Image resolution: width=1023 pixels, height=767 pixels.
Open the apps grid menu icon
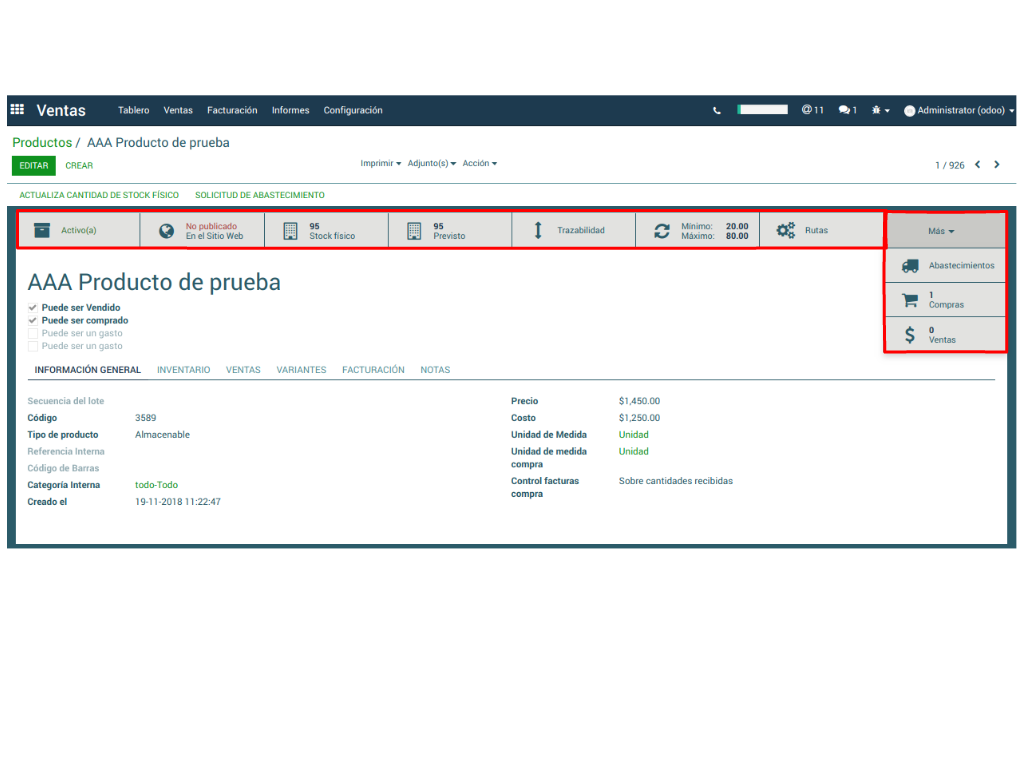17,110
